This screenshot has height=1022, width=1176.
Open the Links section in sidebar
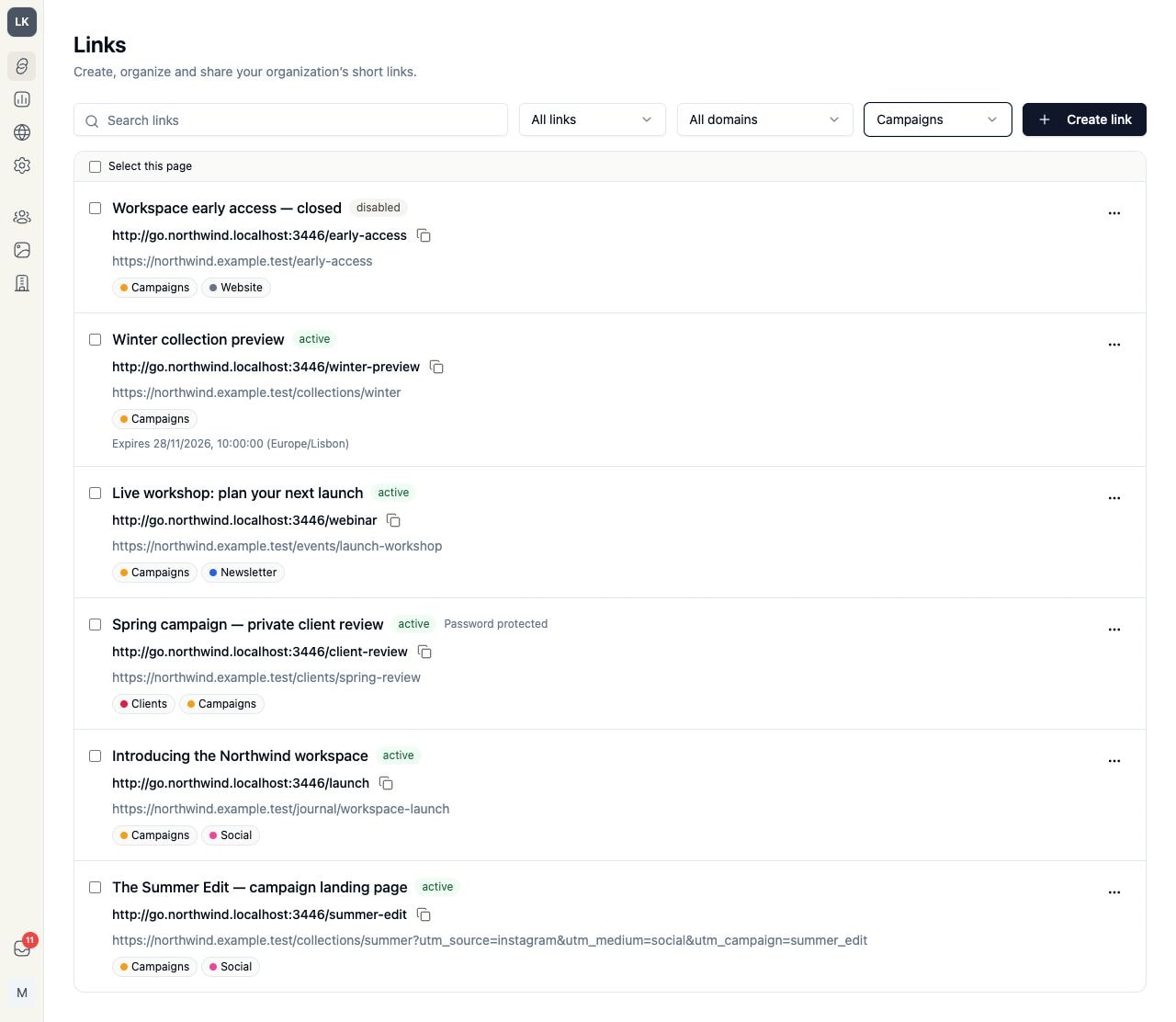(22, 66)
